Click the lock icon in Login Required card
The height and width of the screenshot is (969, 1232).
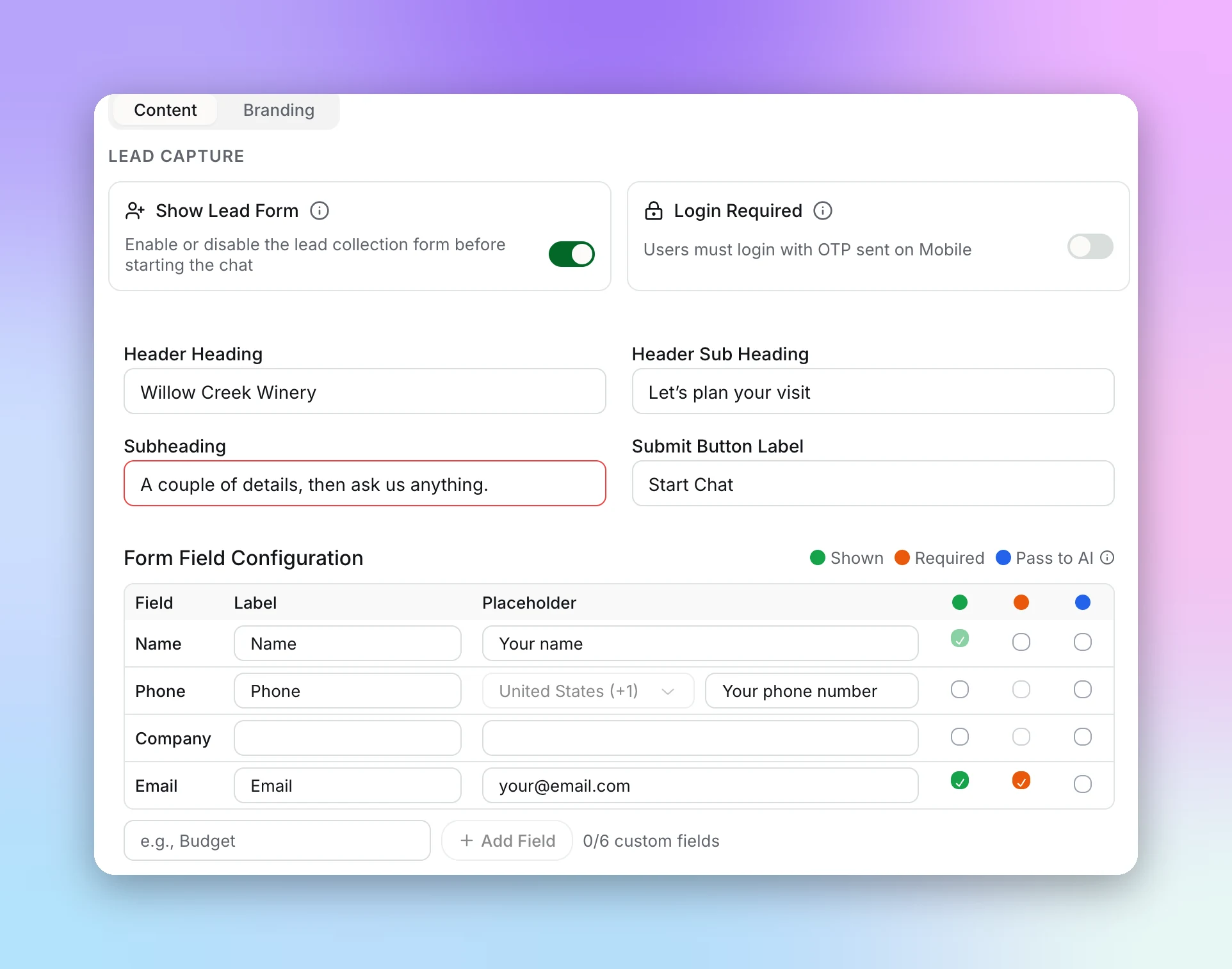click(x=653, y=211)
